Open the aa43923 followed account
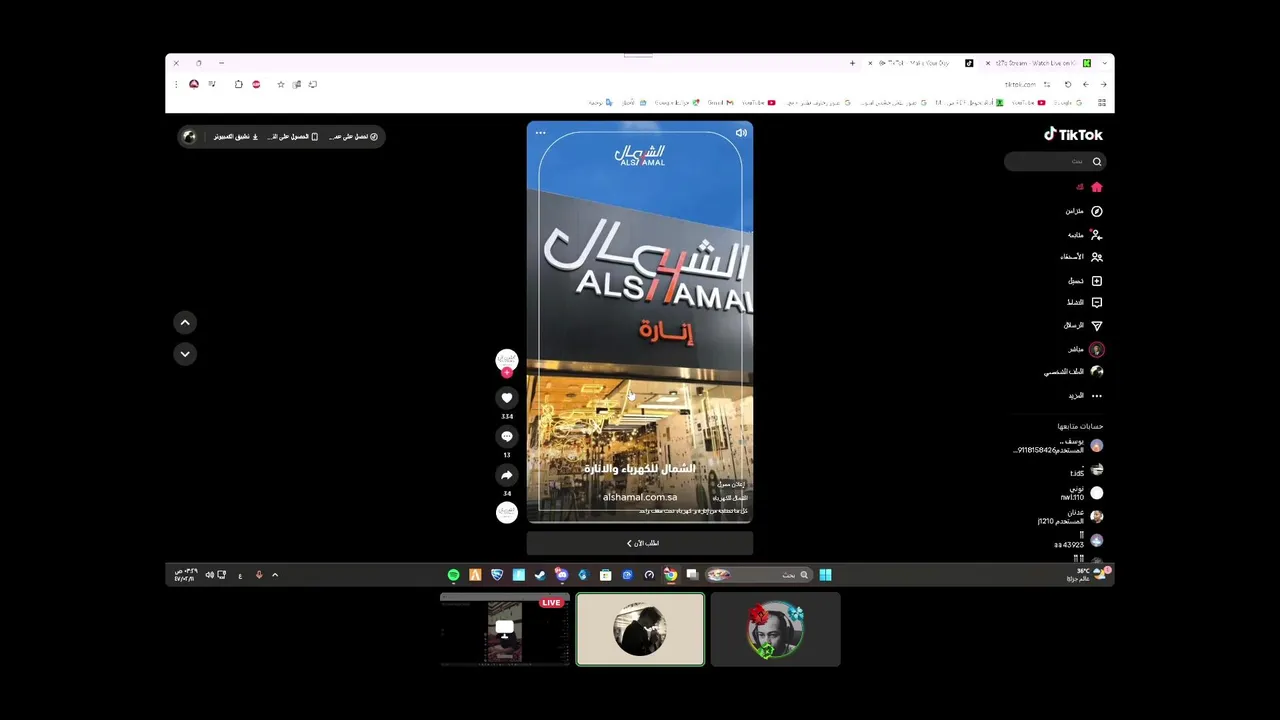1280x720 pixels. tap(1079, 541)
